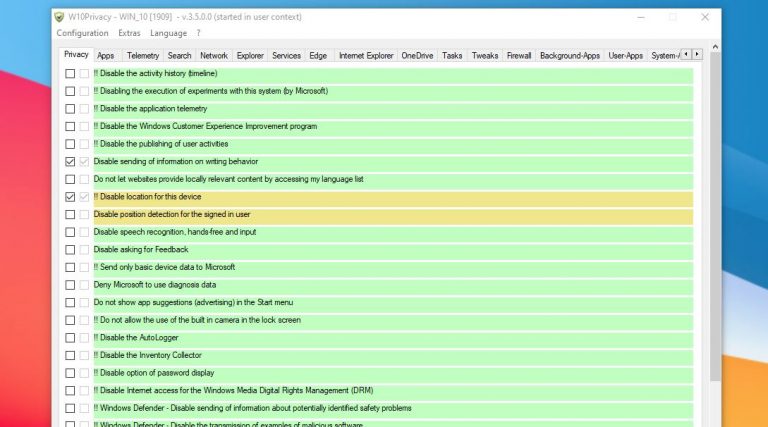Check 'Disable Internet access for Windows Media DRM'
Screen dimensions: 768x427
click(70, 391)
